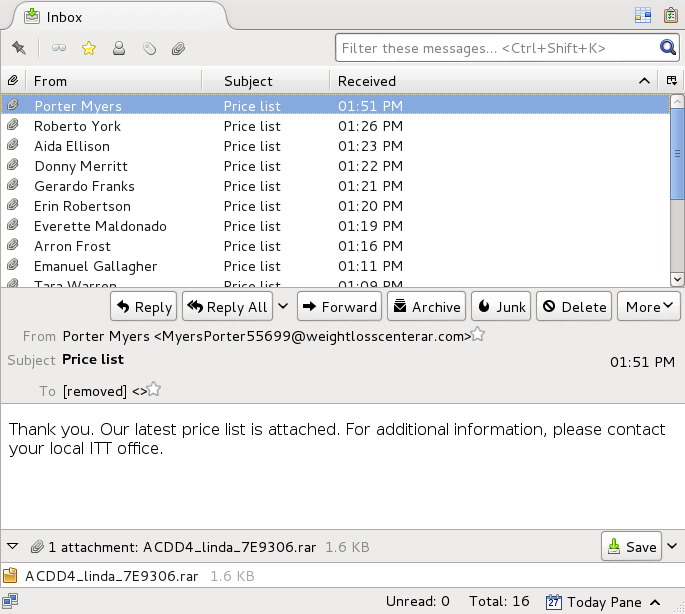Delete the message with the Delete button
The height and width of the screenshot is (614, 685).
tap(574, 307)
